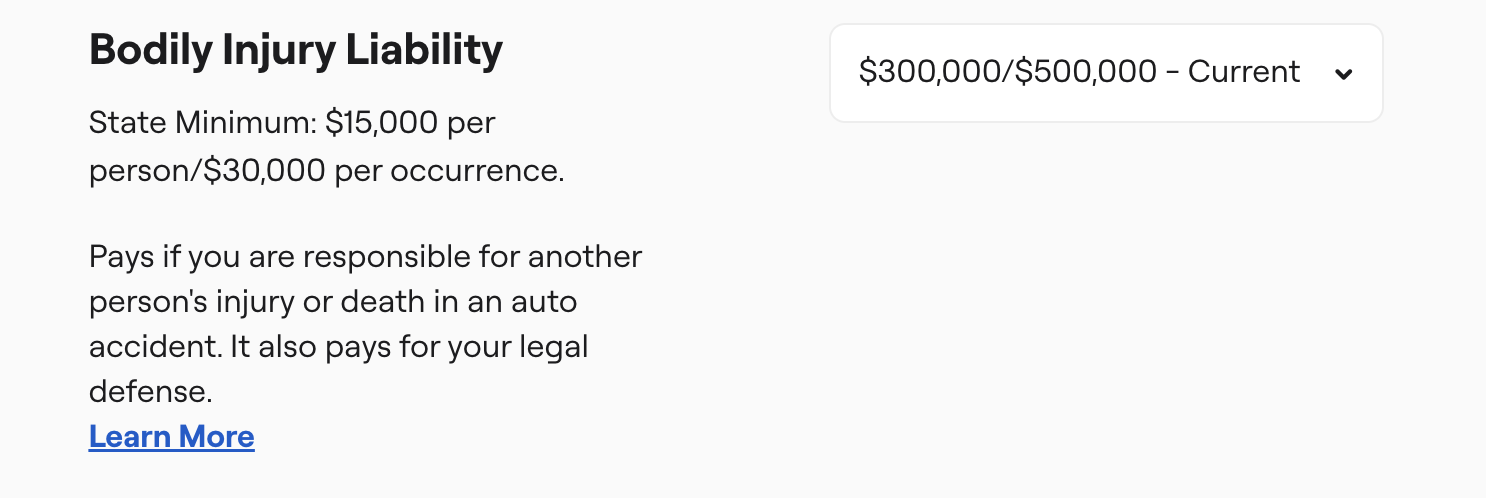
Task: Click the word Liability in the heading
Action: [424, 50]
